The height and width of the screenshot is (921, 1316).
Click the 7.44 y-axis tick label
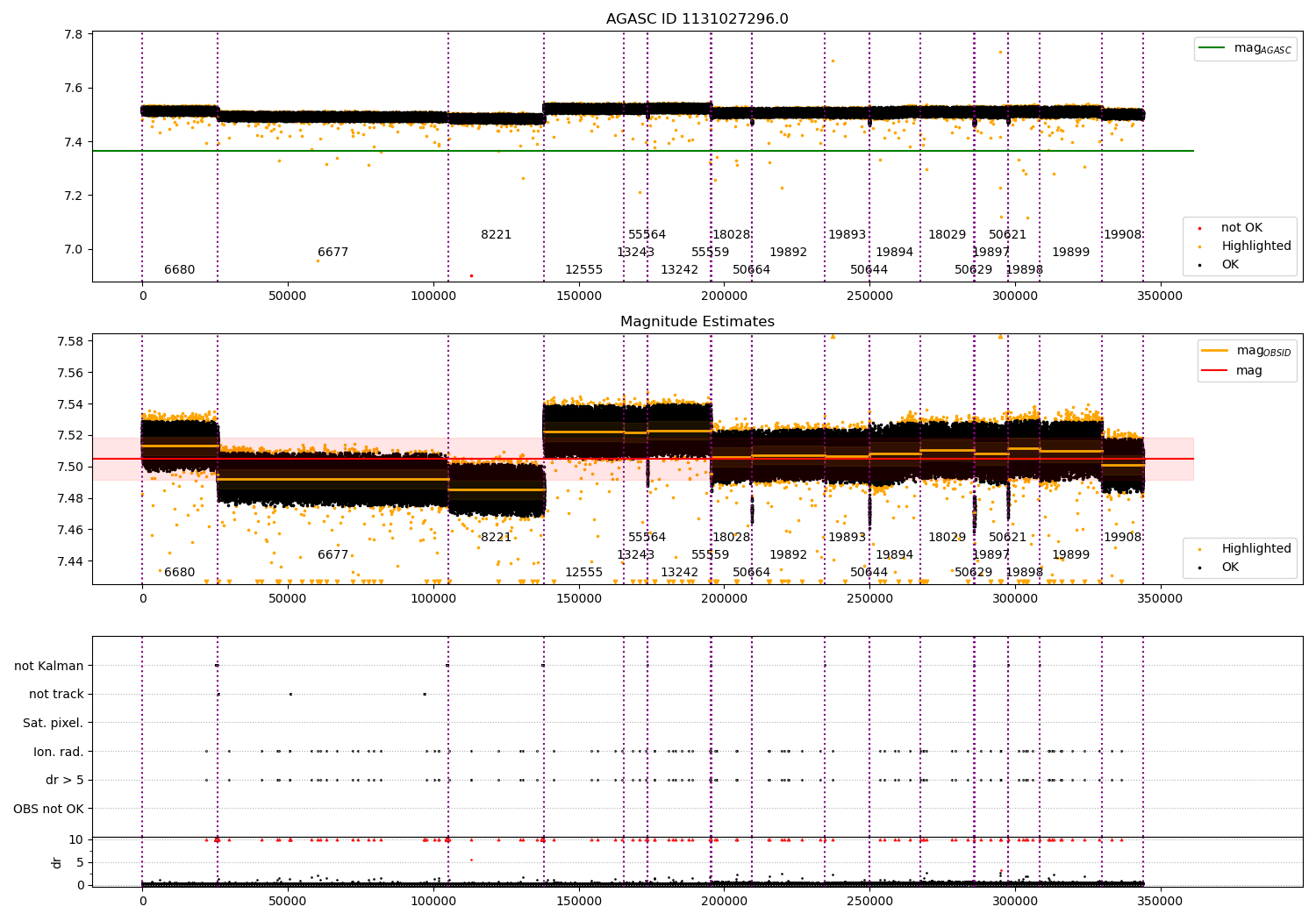point(70,561)
